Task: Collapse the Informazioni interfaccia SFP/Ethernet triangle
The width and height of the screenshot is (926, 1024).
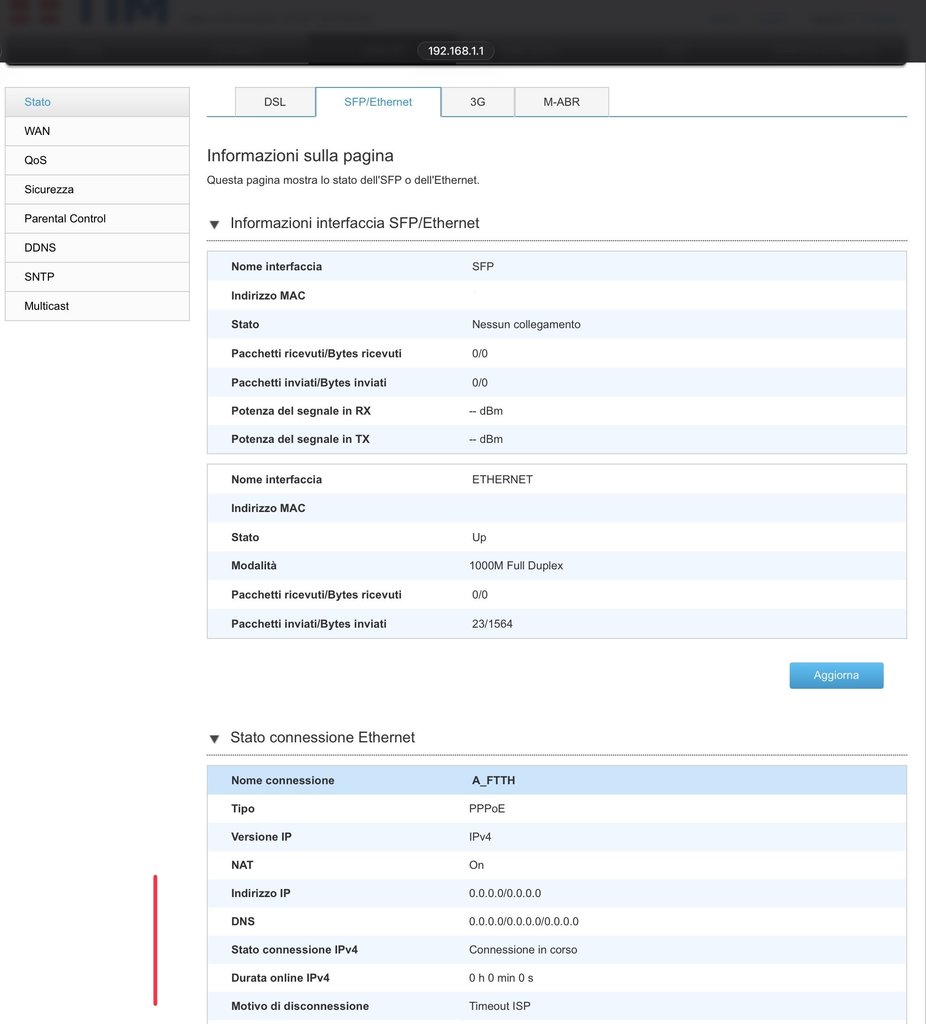Action: [214, 225]
